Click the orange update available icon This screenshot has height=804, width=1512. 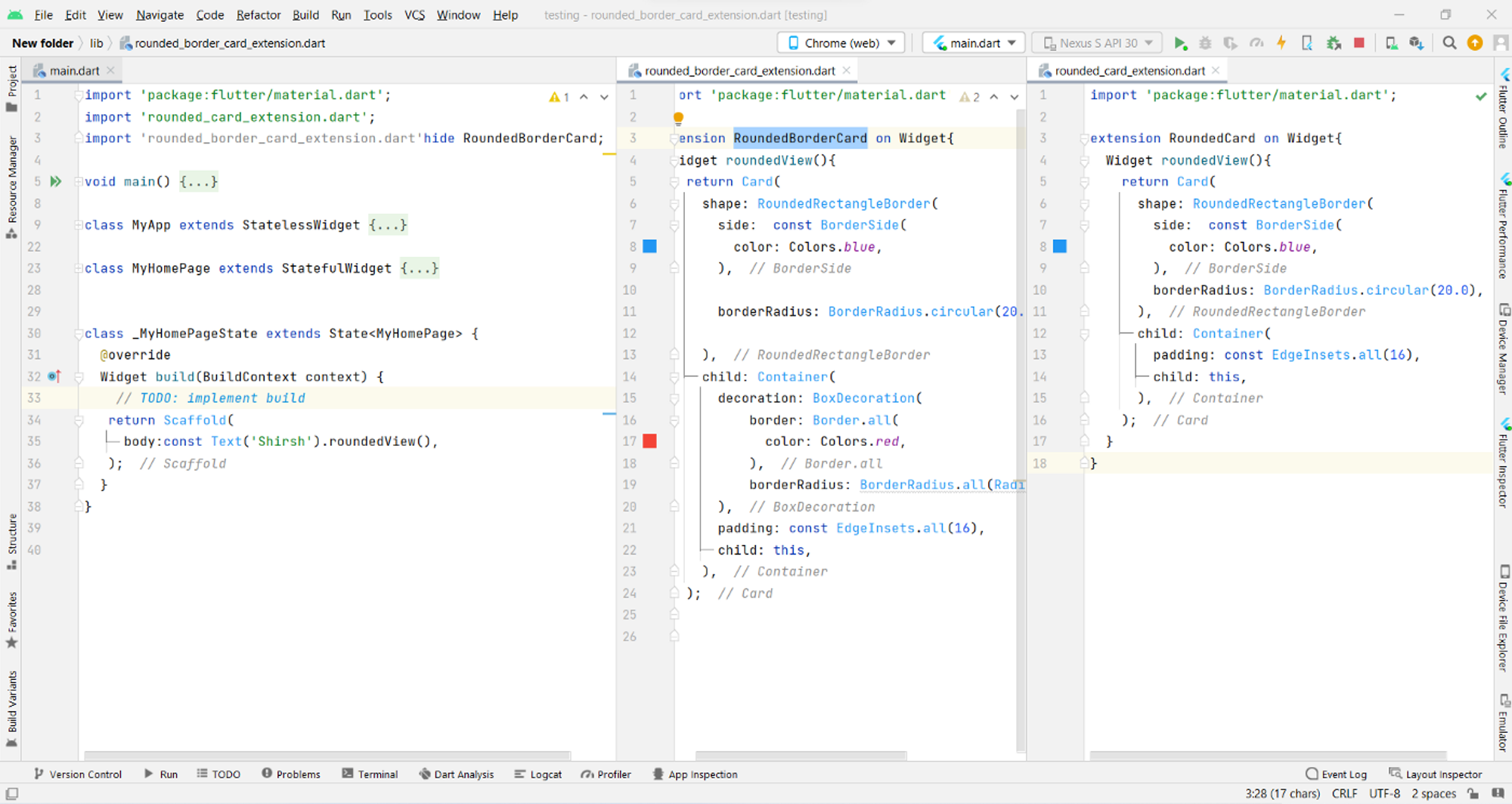(x=1475, y=43)
